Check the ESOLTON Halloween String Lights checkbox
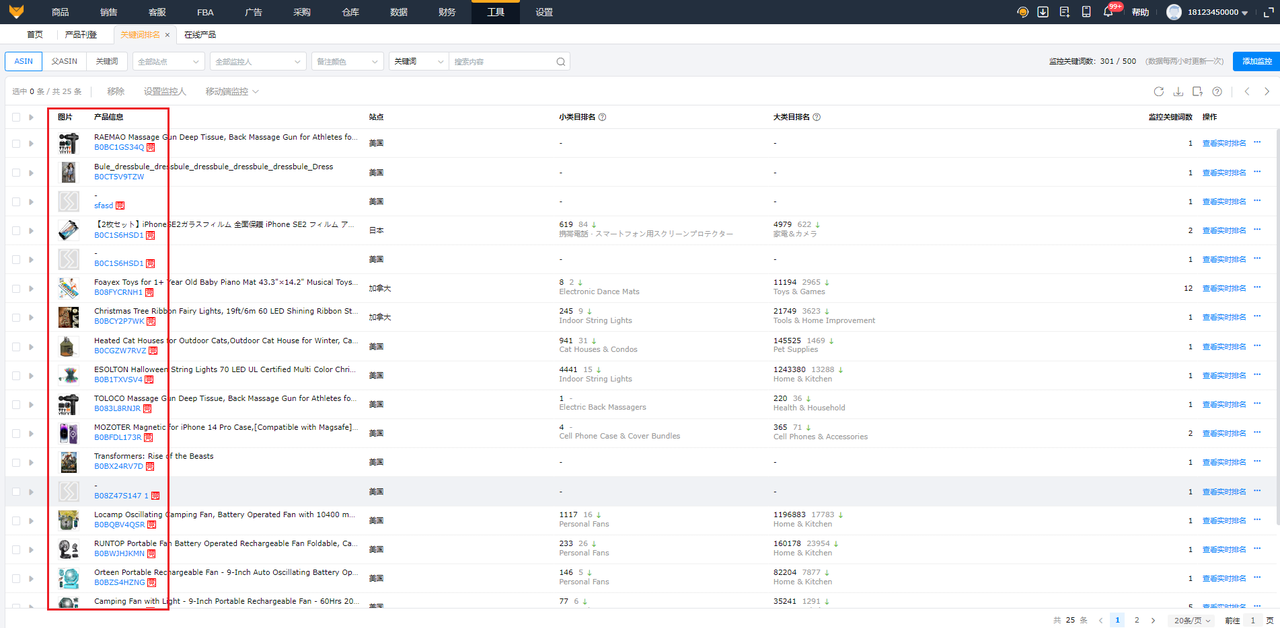Image resolution: width=1280 pixels, height=628 pixels. 16,375
